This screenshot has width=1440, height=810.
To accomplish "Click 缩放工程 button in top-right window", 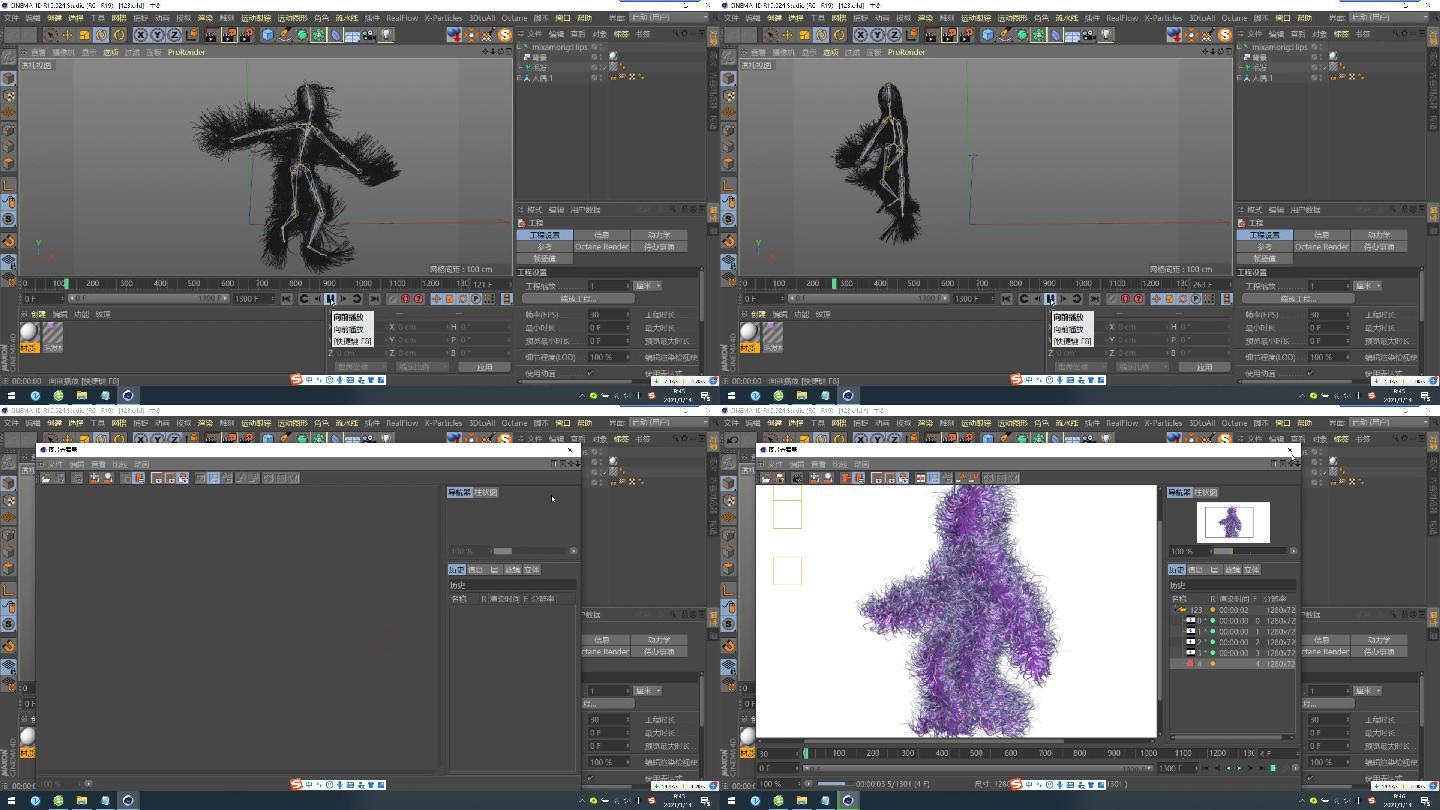I will click(1299, 298).
